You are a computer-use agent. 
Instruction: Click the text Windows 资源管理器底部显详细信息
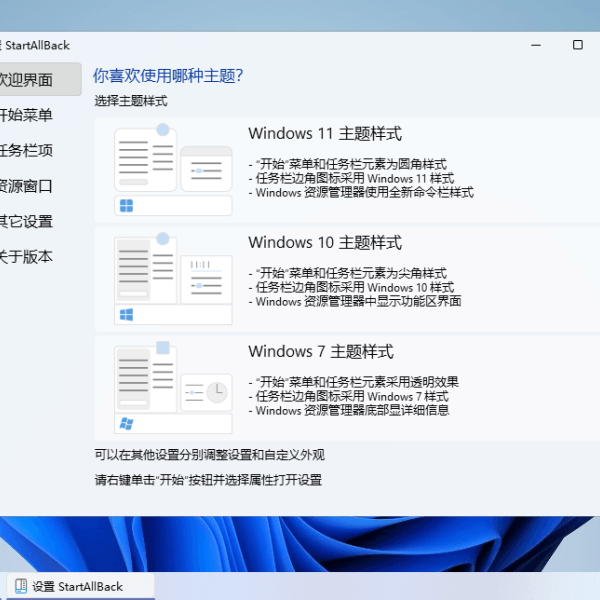point(352,410)
